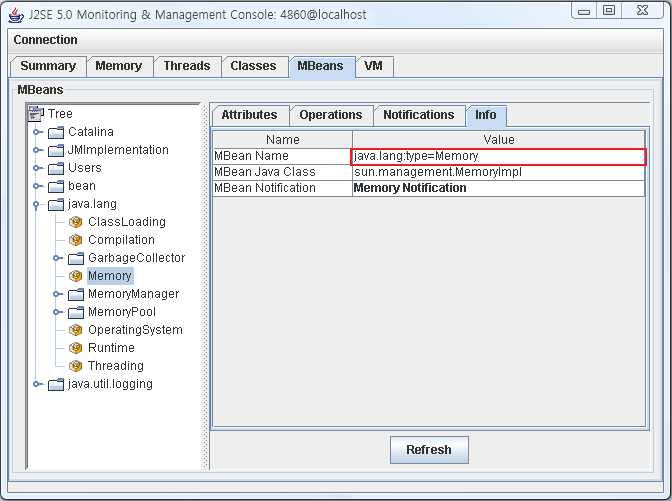Select the MemoryManager tree item
The image size is (672, 501).
click(133, 294)
